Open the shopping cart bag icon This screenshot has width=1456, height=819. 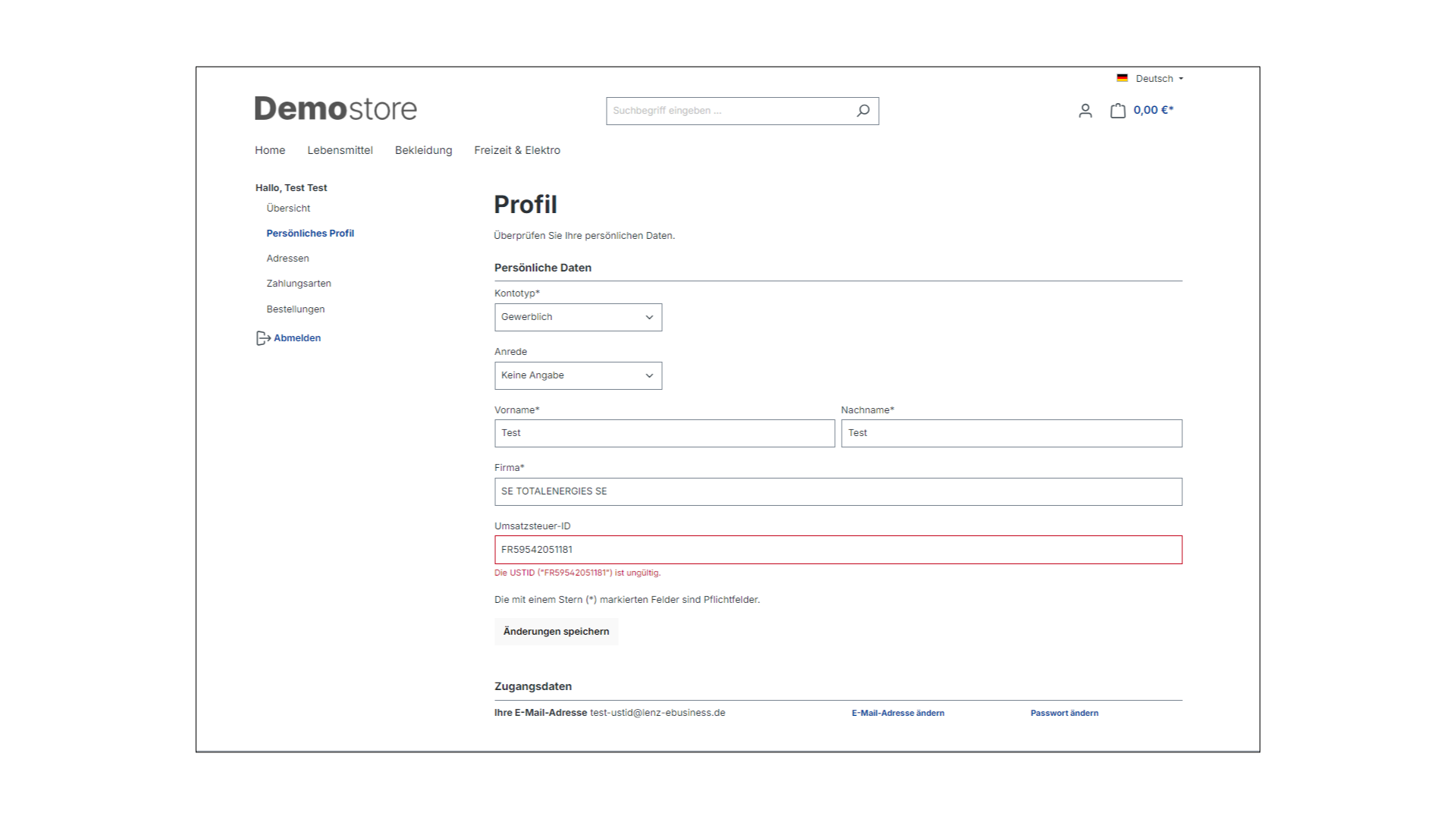point(1118,111)
